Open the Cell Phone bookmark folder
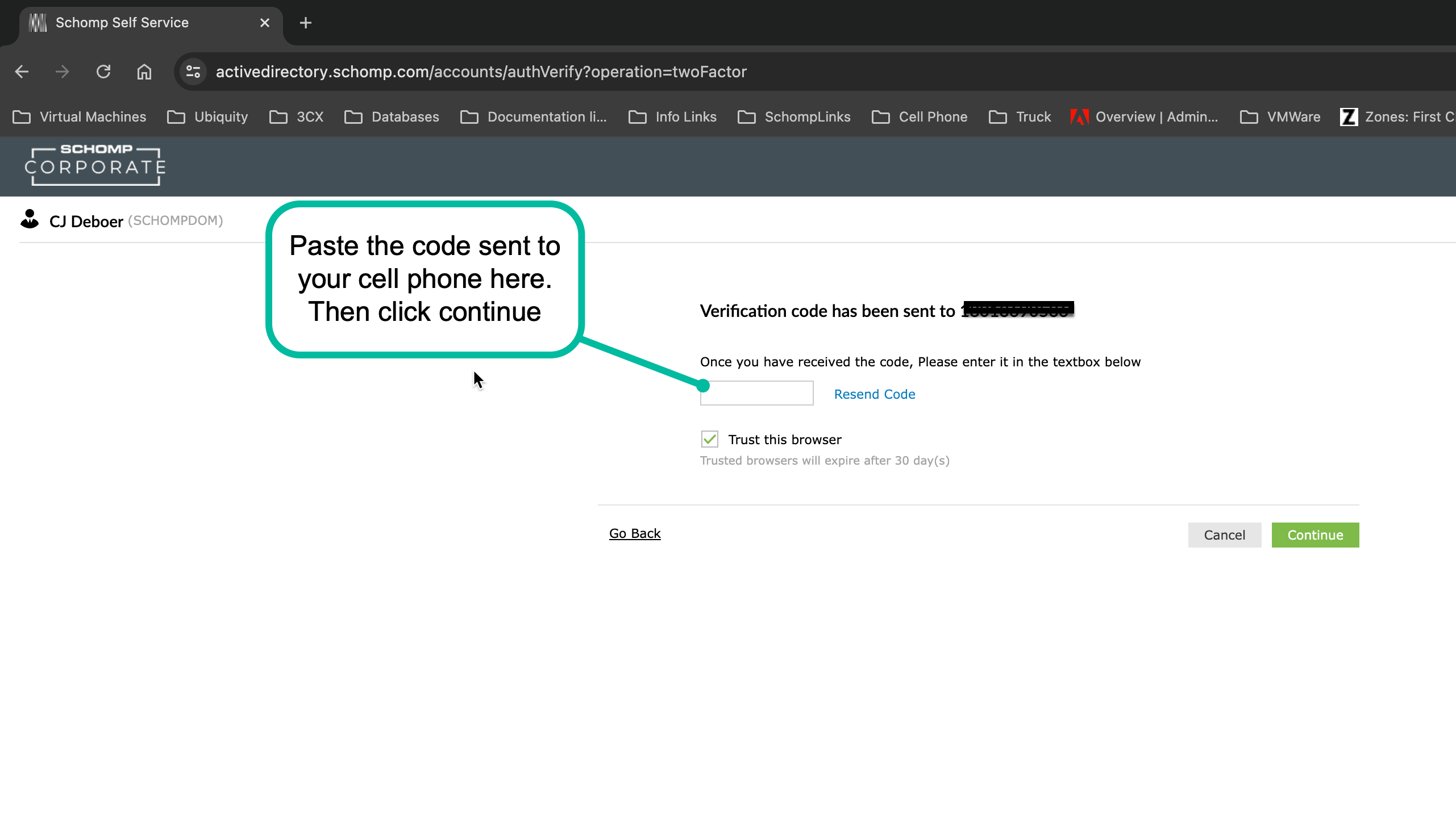 (x=920, y=117)
